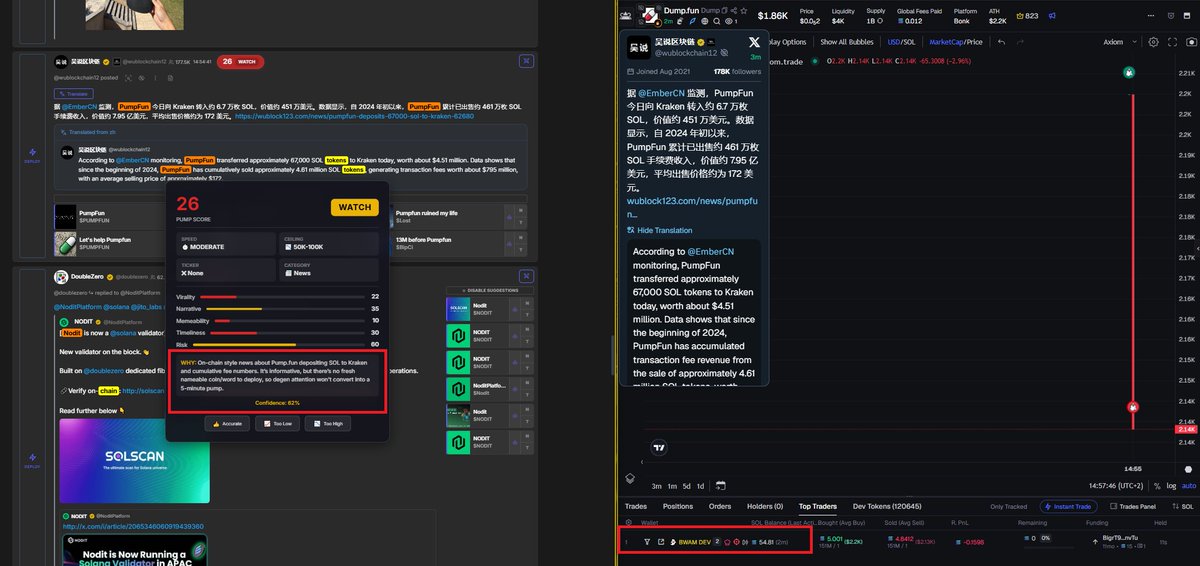Open the x.com article link below Solscan image
Screen dimensions: 1200x566
coord(133,526)
